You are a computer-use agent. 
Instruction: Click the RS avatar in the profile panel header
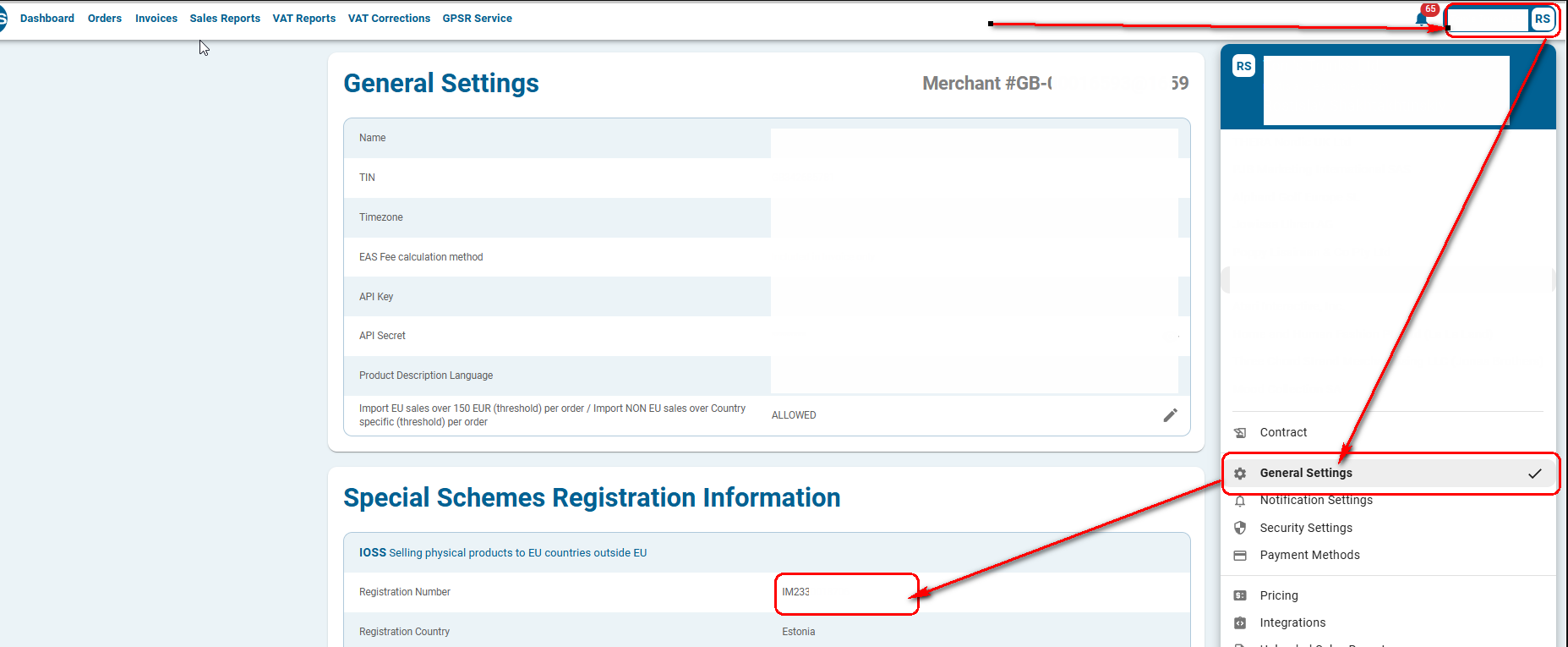pyautogui.click(x=1243, y=67)
